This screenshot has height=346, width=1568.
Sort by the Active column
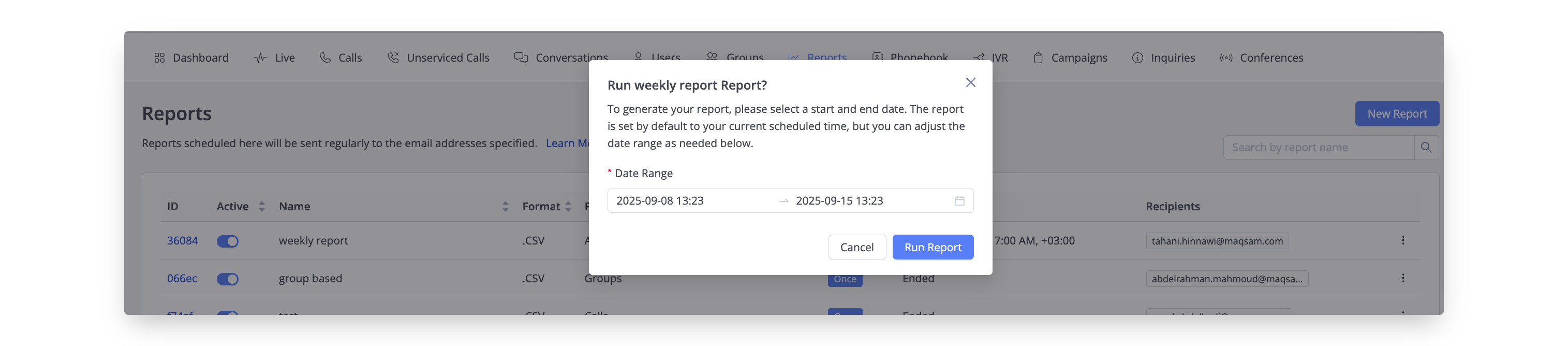click(x=262, y=207)
